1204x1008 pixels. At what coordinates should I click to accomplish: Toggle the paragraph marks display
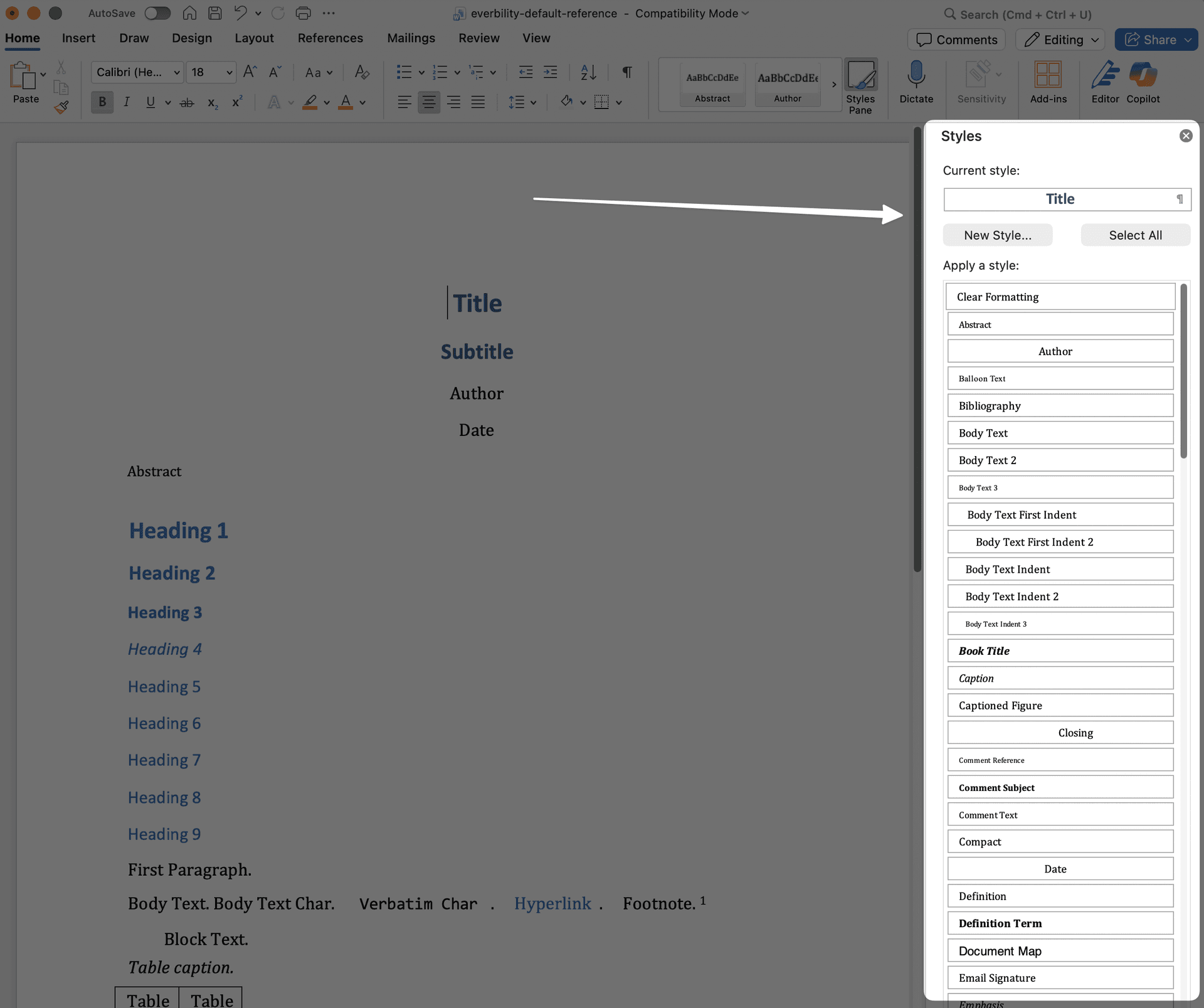coord(626,72)
